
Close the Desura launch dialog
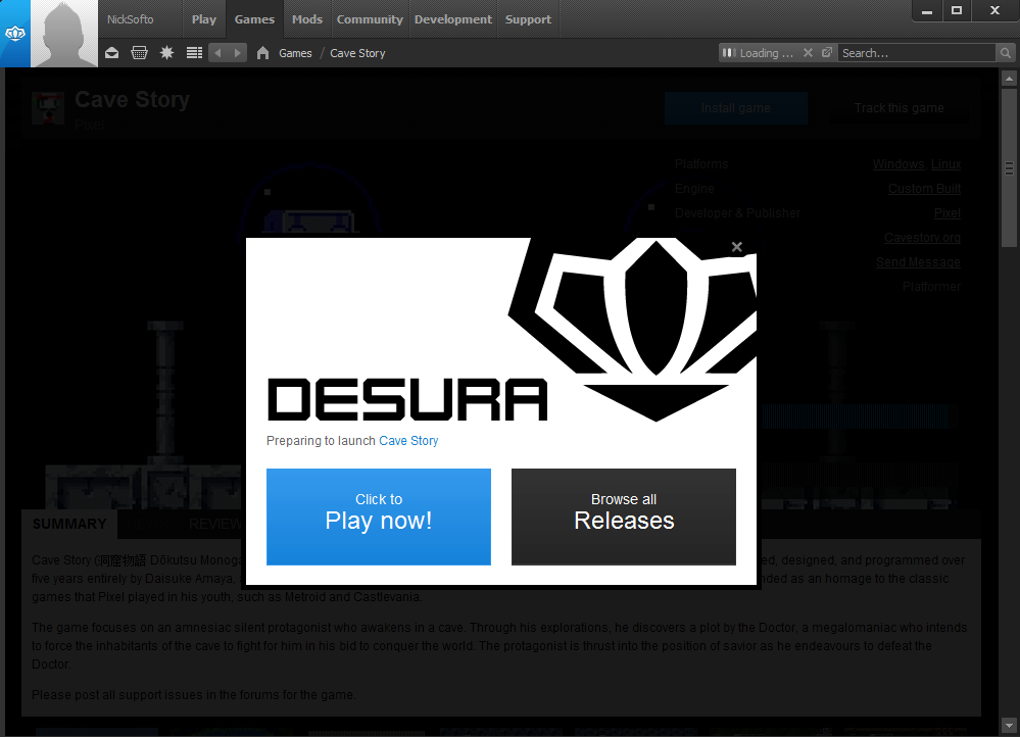coord(736,247)
